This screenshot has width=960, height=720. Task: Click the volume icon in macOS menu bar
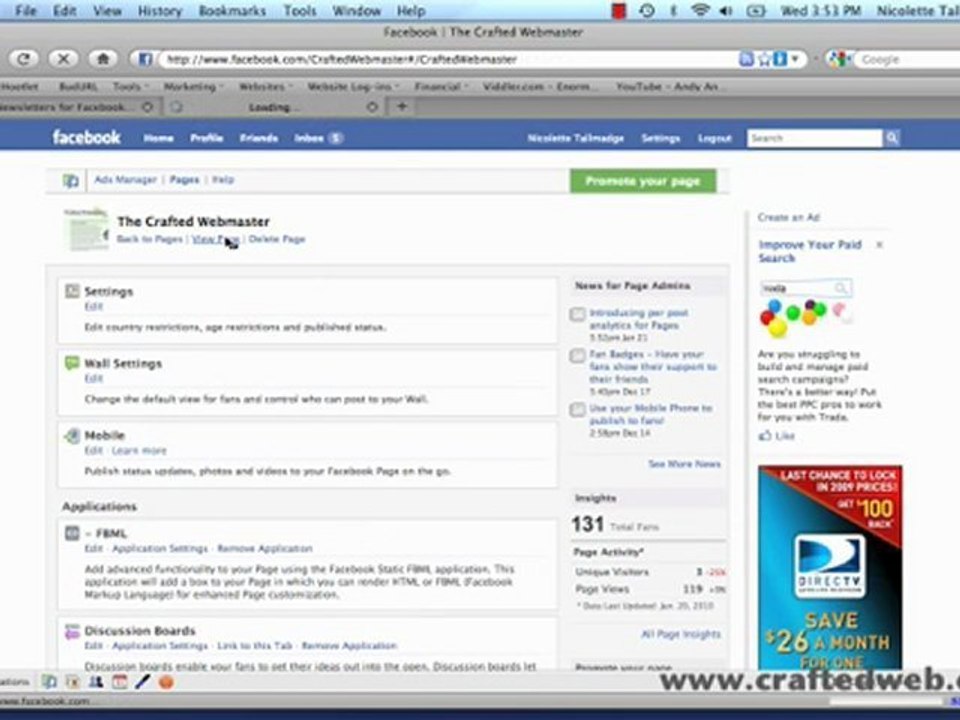point(727,10)
